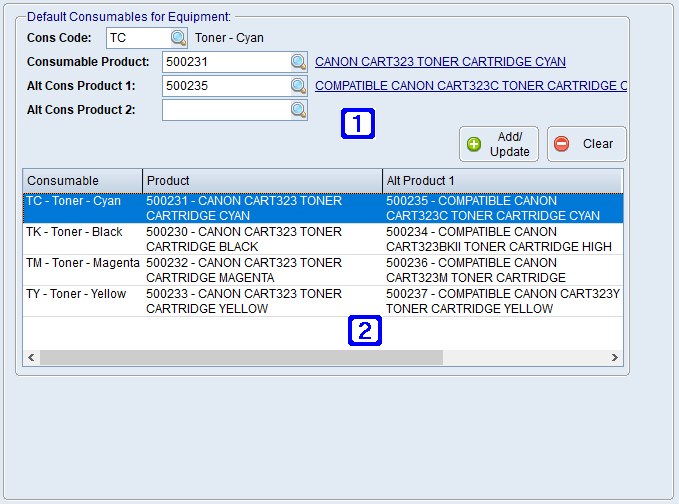Screen dimensions: 679x504
Task: Open the Alt Cons Product 1 lookup magnifier
Action: [298, 86]
